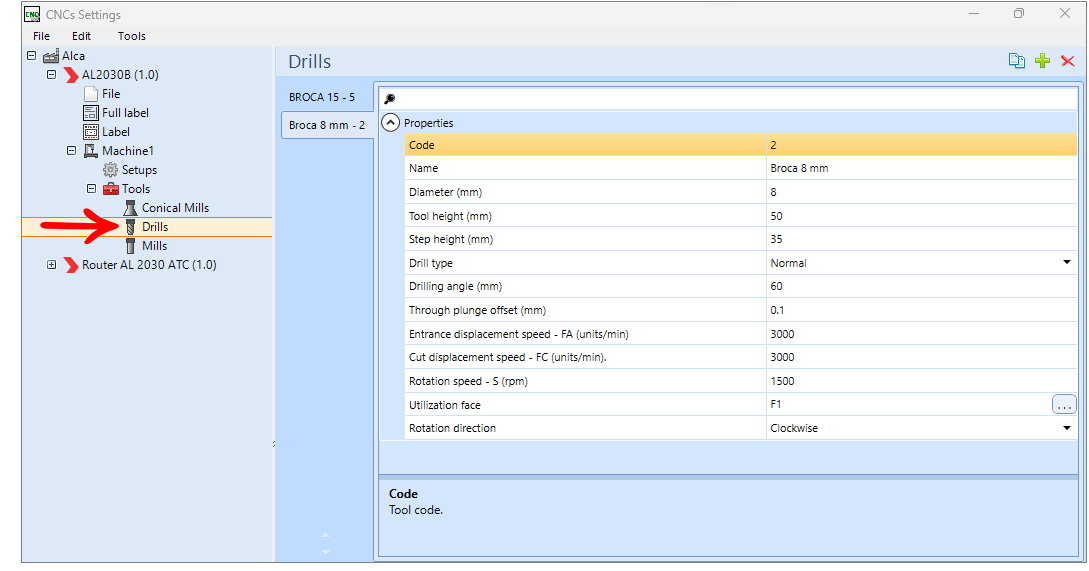Click the Setups gear icon
Viewport: 1089px width, 571px height.
pos(110,169)
